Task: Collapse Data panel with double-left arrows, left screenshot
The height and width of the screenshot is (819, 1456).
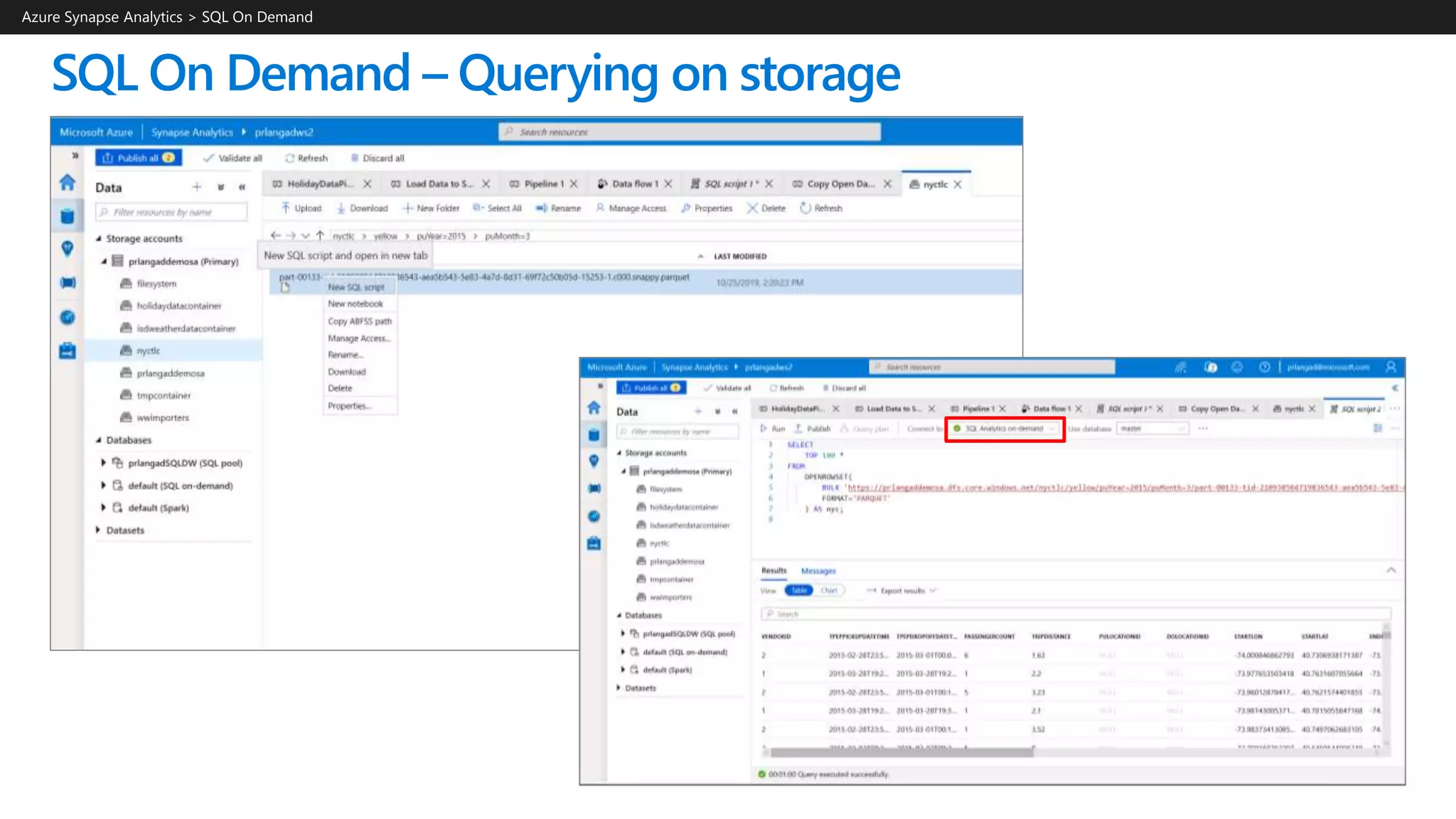Action: pyautogui.click(x=242, y=187)
